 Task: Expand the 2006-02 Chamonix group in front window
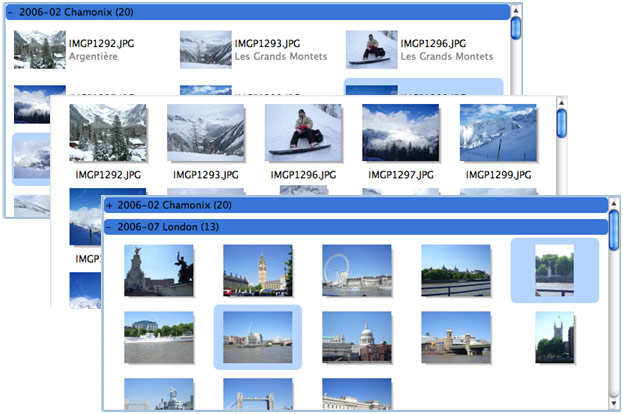coord(109,205)
